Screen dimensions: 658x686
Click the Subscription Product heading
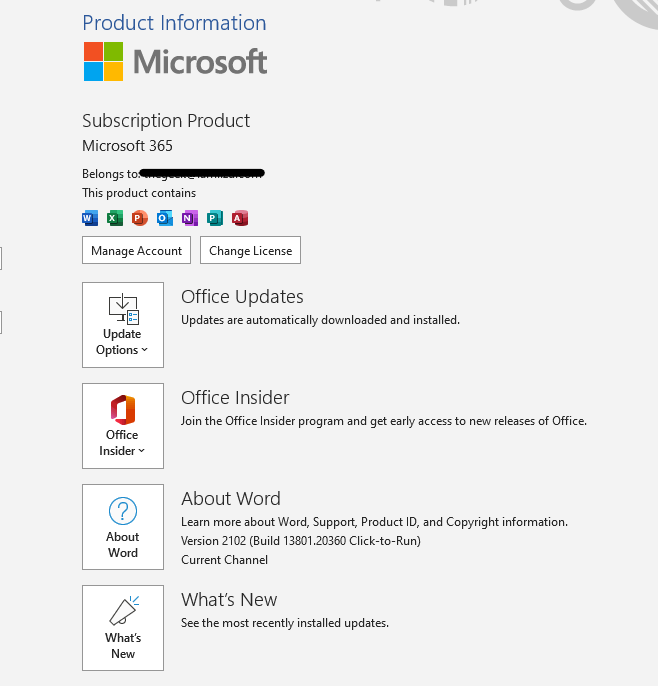click(x=166, y=121)
